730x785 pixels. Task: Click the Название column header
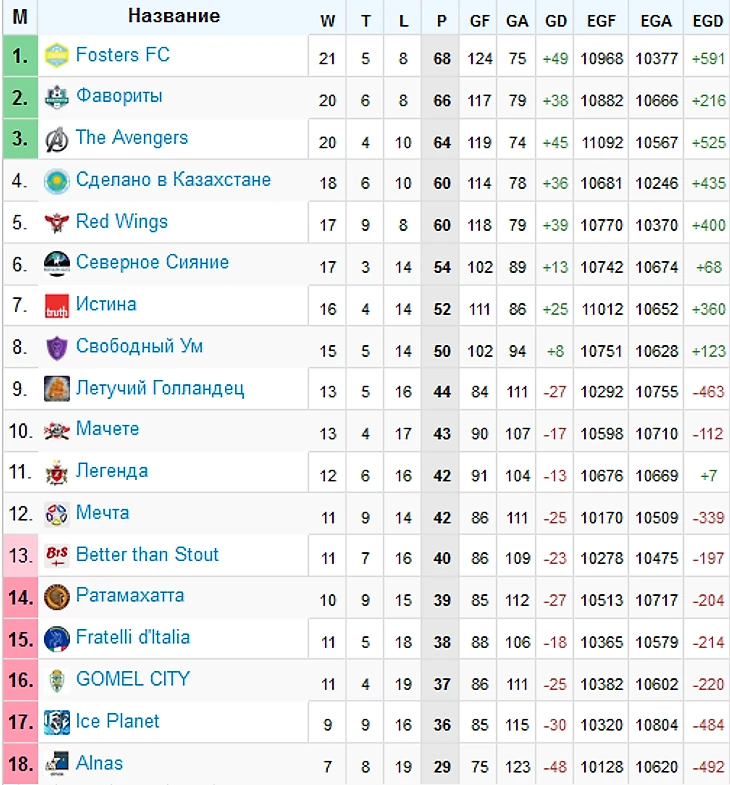(x=174, y=16)
